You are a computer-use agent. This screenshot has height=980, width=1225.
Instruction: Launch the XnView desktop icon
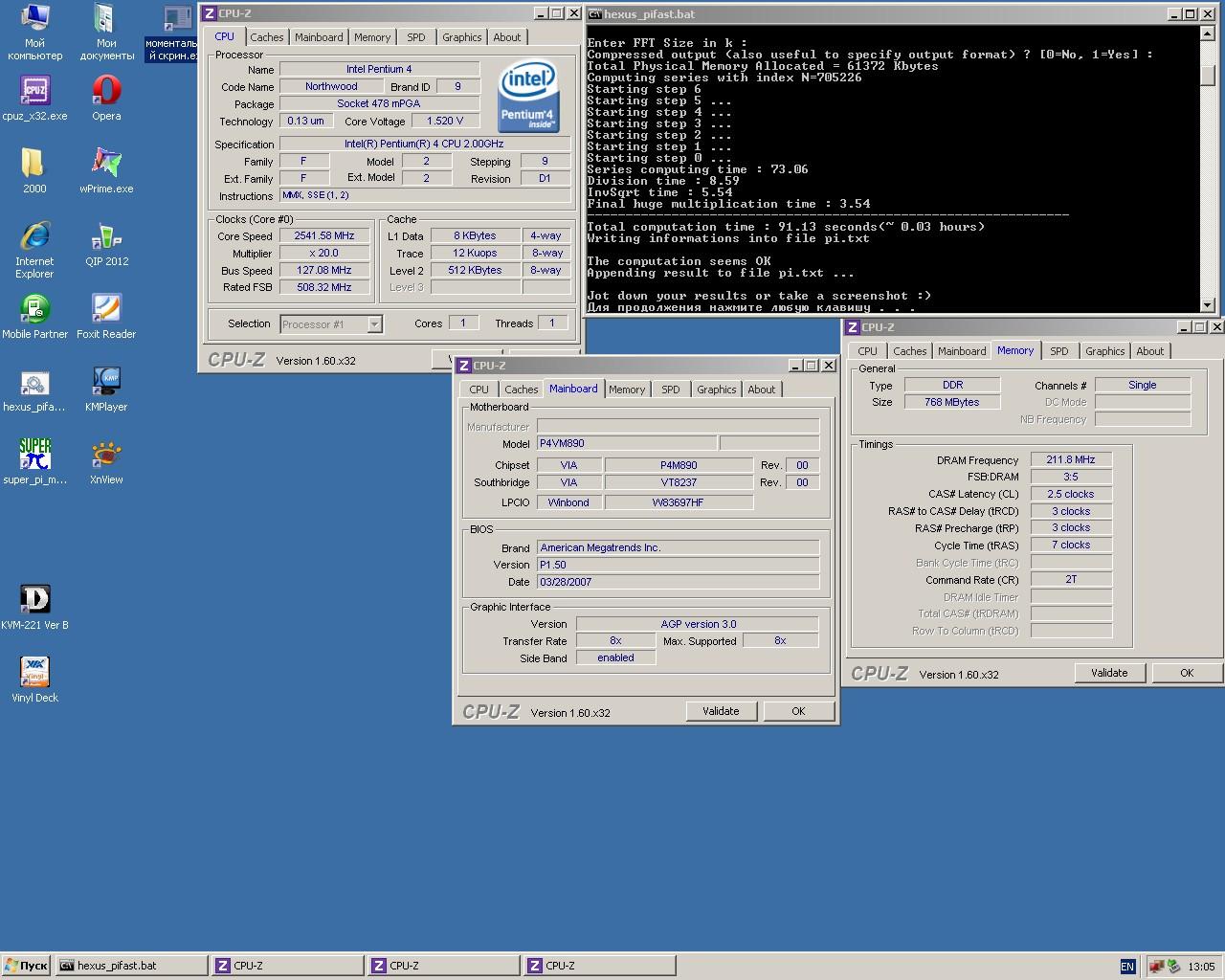106,461
